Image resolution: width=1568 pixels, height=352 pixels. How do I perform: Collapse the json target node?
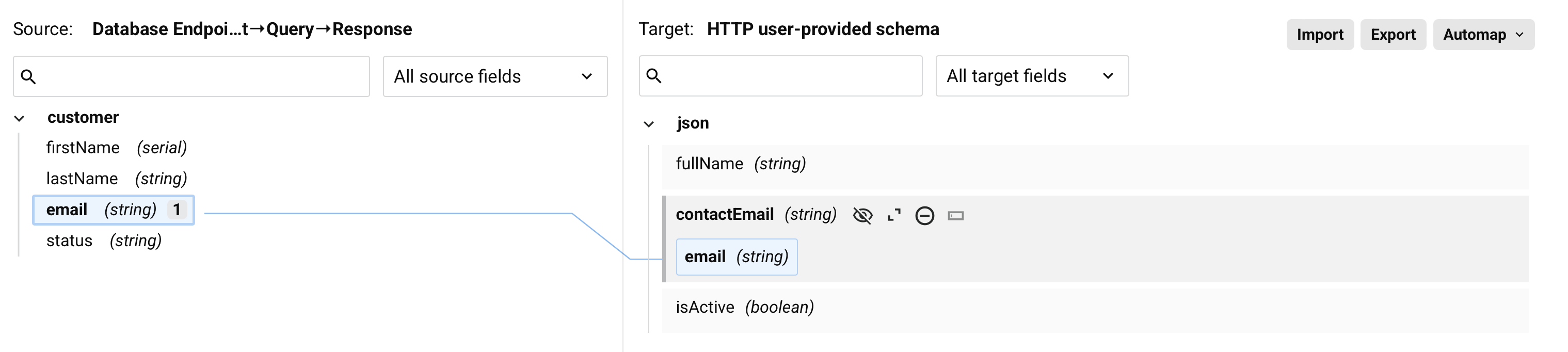(x=649, y=124)
